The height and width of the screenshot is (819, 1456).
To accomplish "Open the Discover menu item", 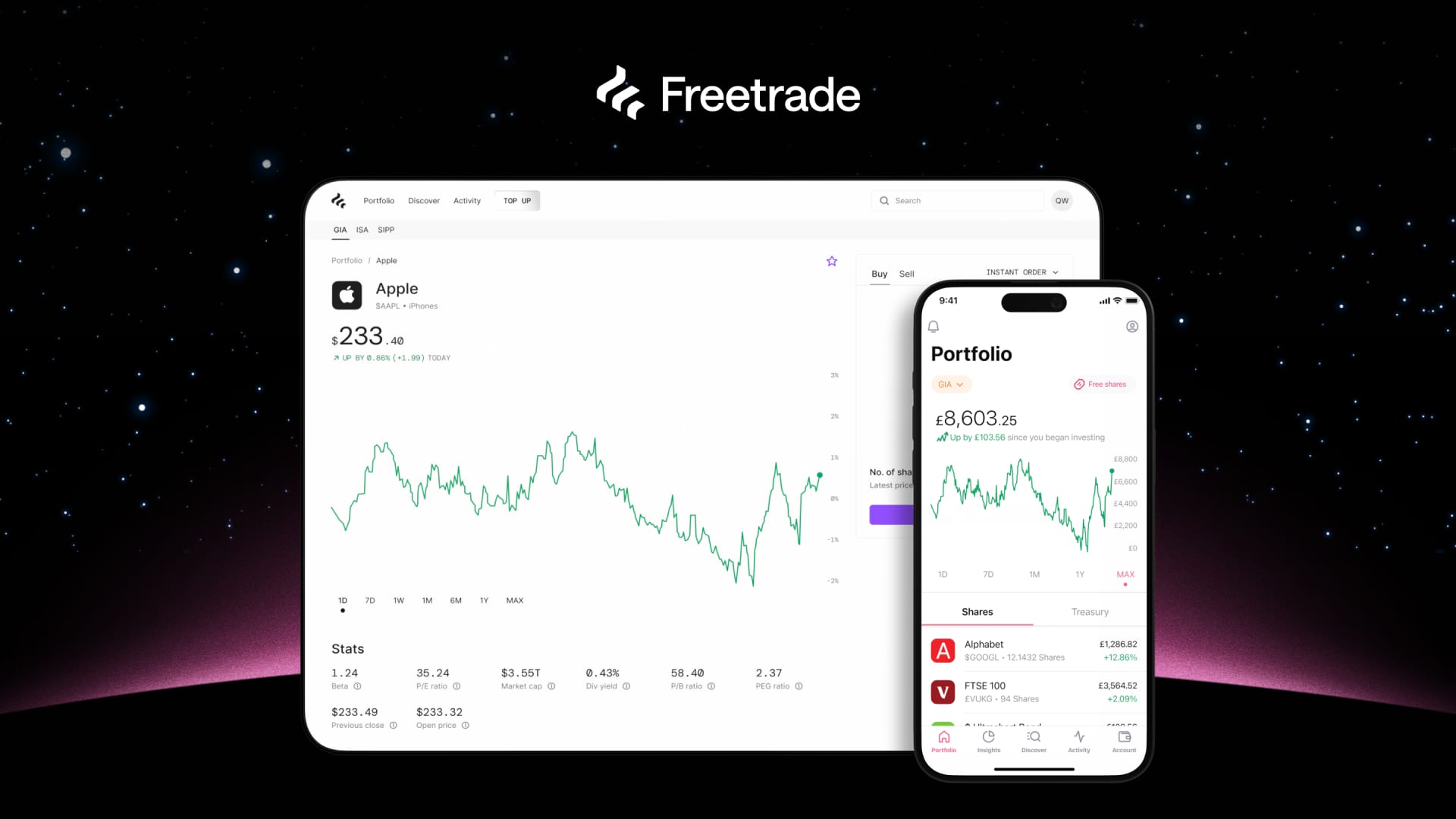I will point(423,200).
